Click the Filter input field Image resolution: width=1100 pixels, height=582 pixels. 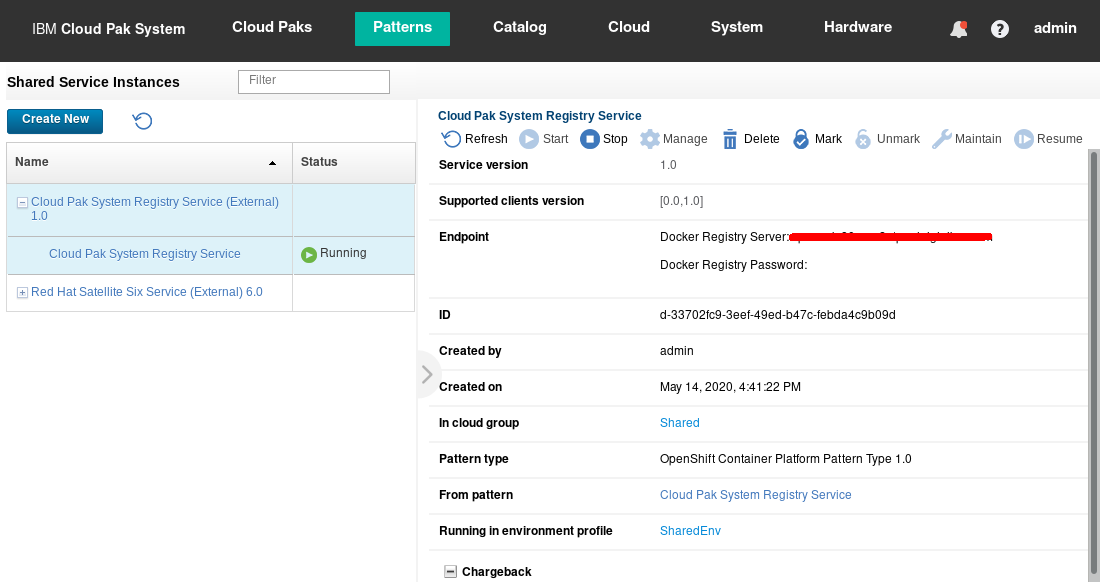click(x=314, y=81)
